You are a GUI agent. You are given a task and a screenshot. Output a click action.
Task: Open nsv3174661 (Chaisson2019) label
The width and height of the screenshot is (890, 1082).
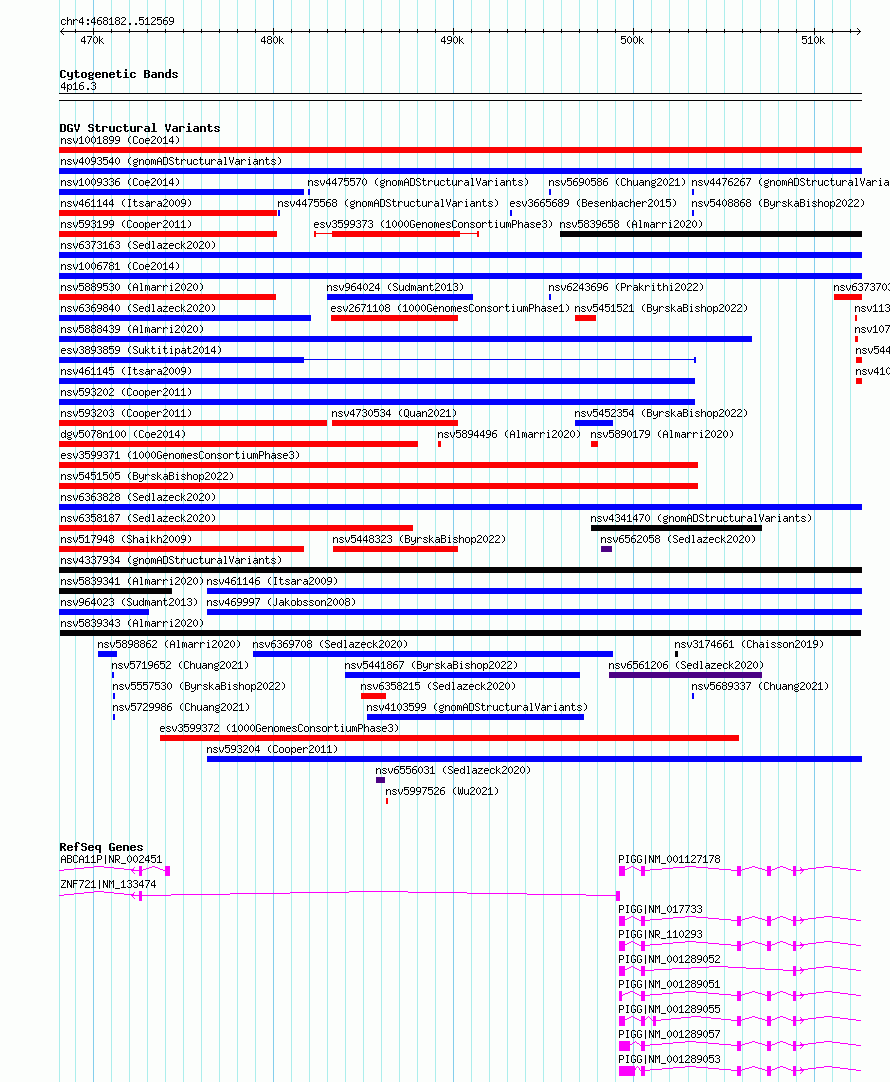point(749,645)
